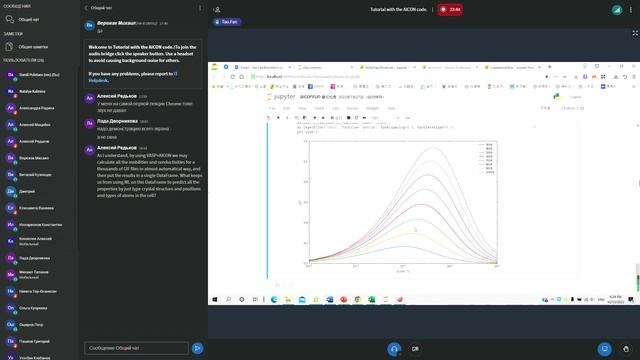
Task: Select user Дмитрий in the user list
Action: 27,191
